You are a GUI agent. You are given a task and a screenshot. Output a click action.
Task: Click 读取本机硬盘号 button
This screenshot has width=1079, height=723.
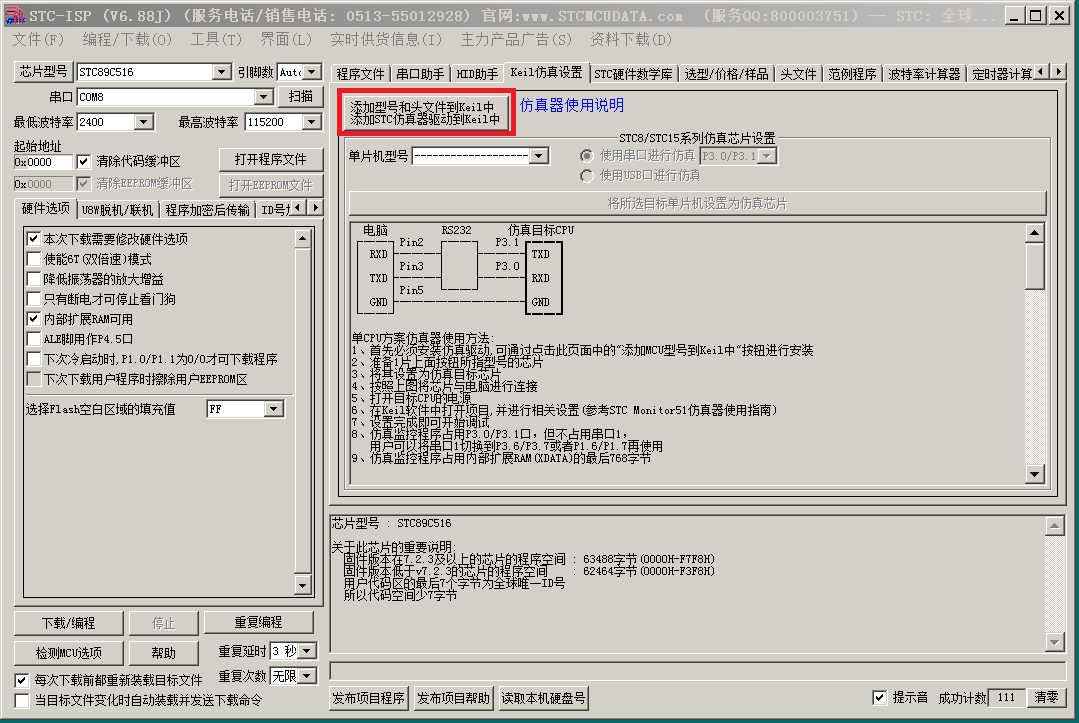pyautogui.click(x=543, y=698)
